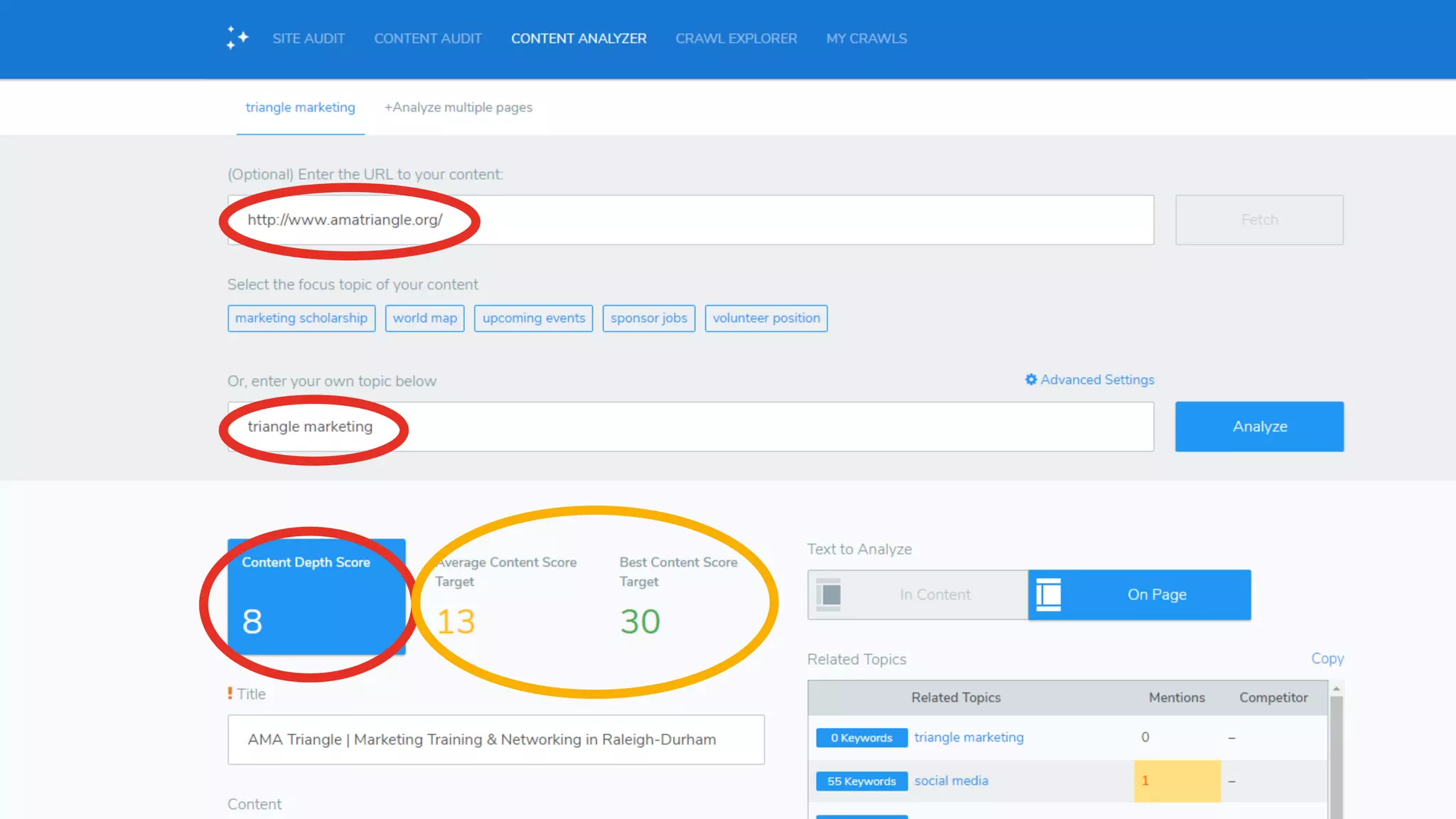1456x819 pixels.
Task: Click scrollbar up arrow in Related Topics
Action: click(x=1337, y=689)
